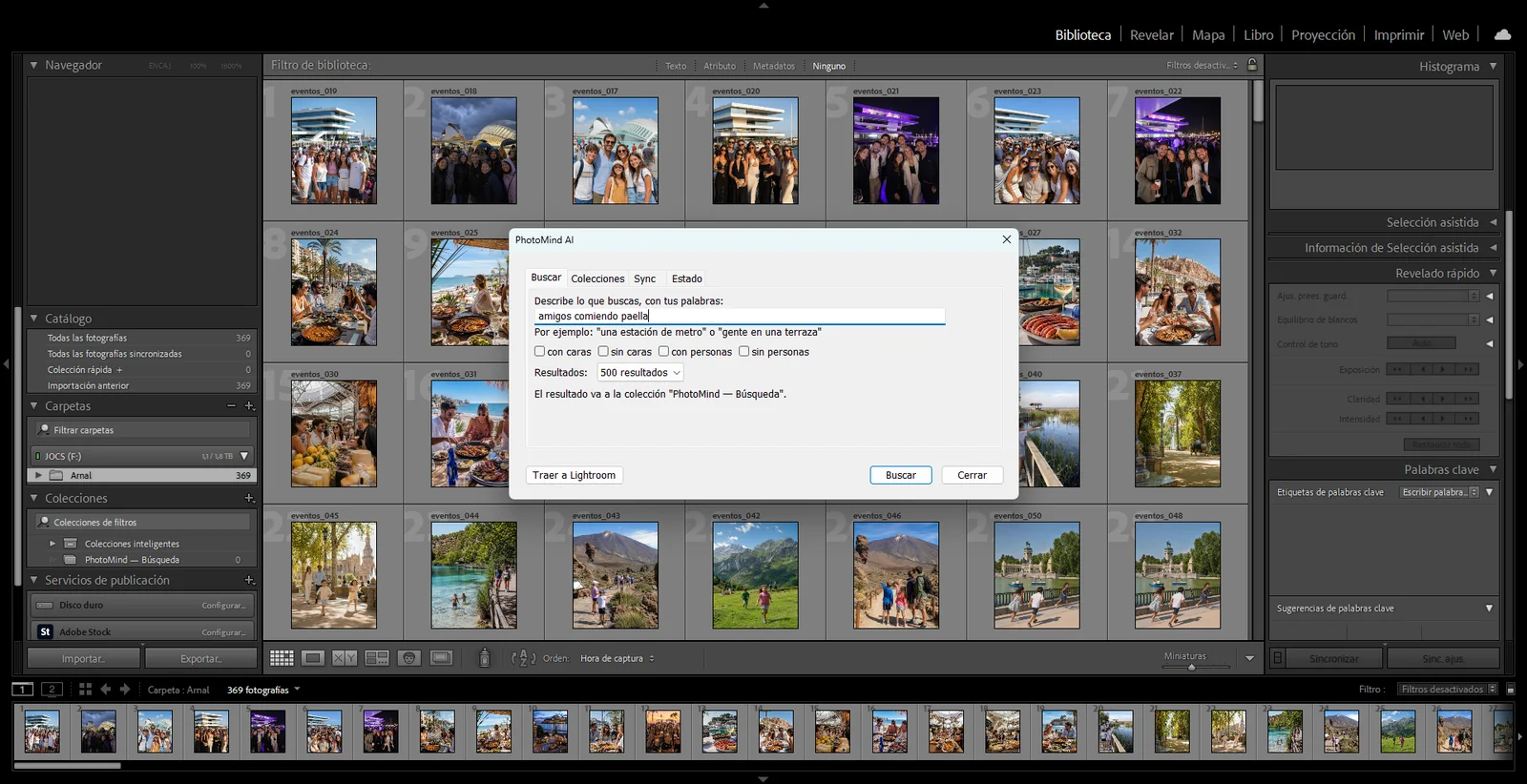Click the Buscar button in dialog
This screenshot has width=1527, height=784.
[901, 475]
